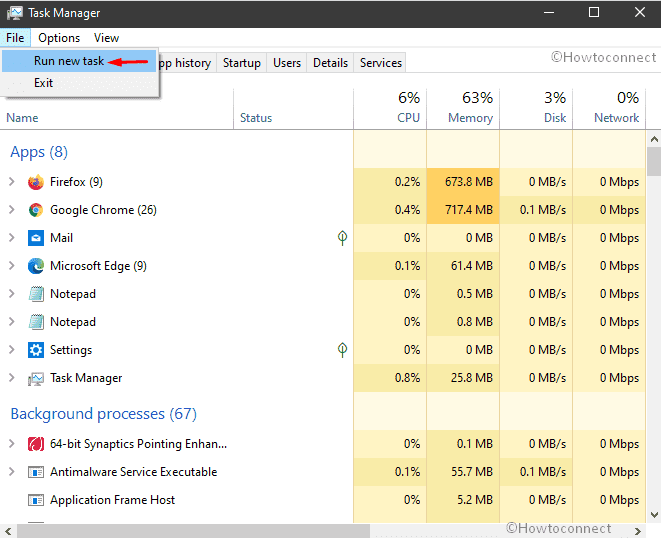
Task: Click the horizontal scrollbar right arrow
Action: (x=638, y=531)
